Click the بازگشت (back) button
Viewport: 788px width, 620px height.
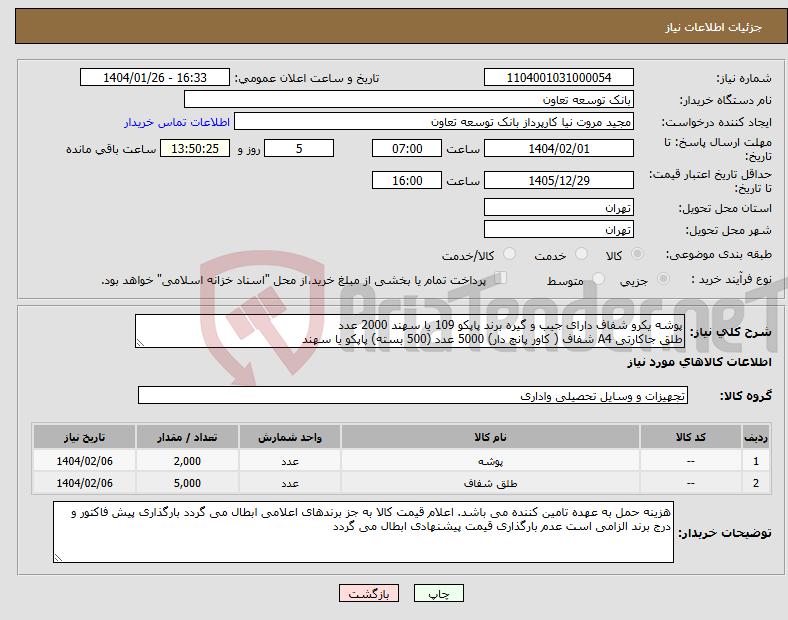tap(369, 593)
